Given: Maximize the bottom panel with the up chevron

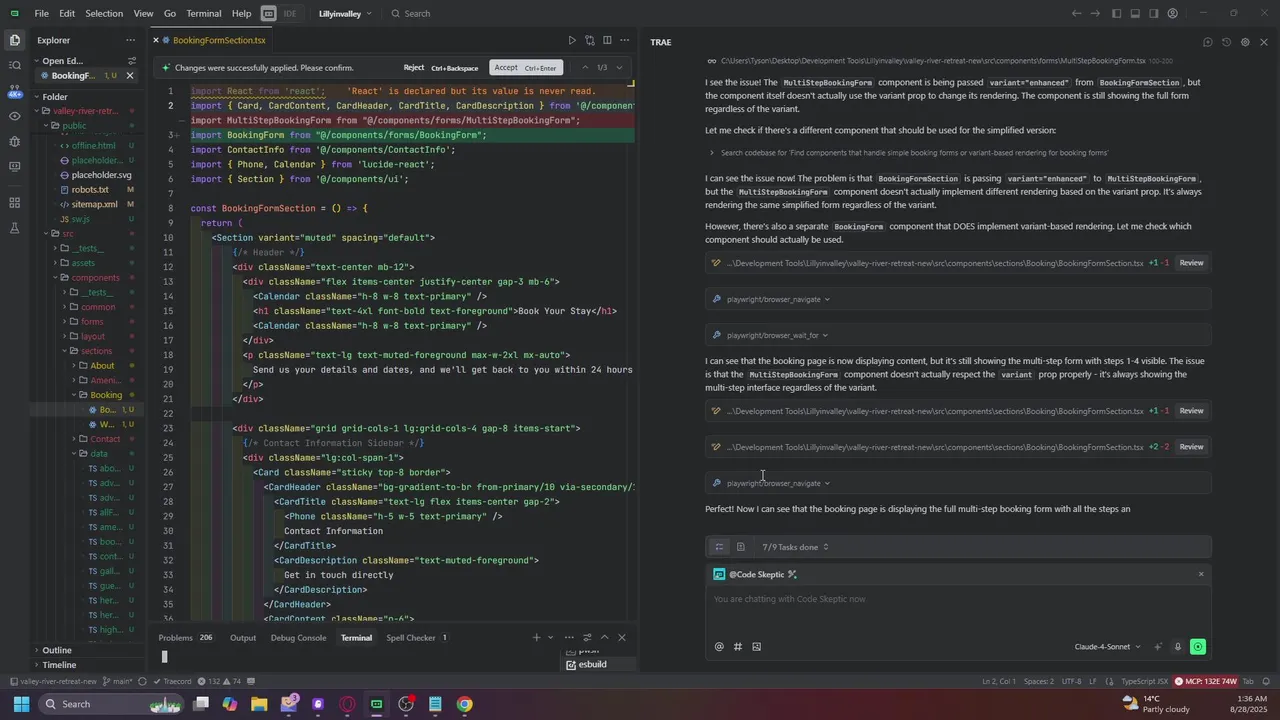Looking at the screenshot, I should 604,638.
